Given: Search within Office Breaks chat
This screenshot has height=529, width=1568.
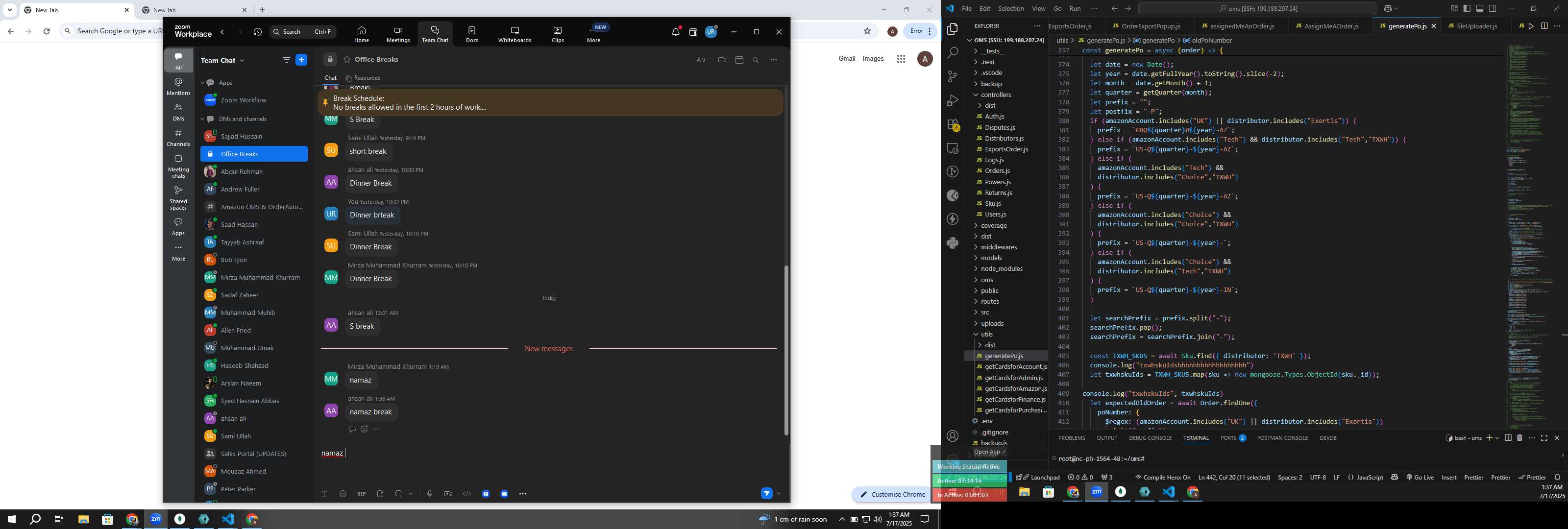Looking at the screenshot, I should (756, 60).
